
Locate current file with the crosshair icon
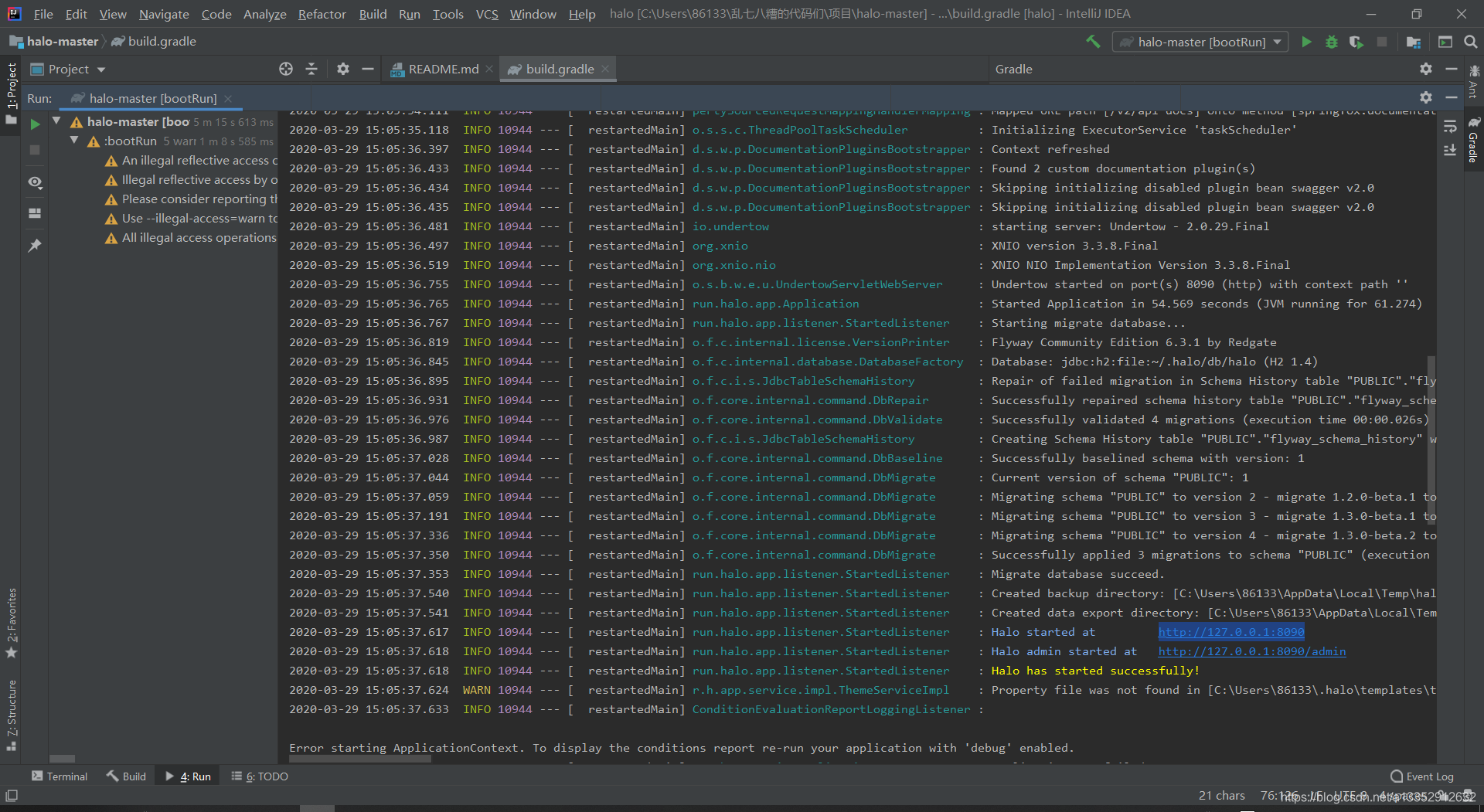coord(286,69)
